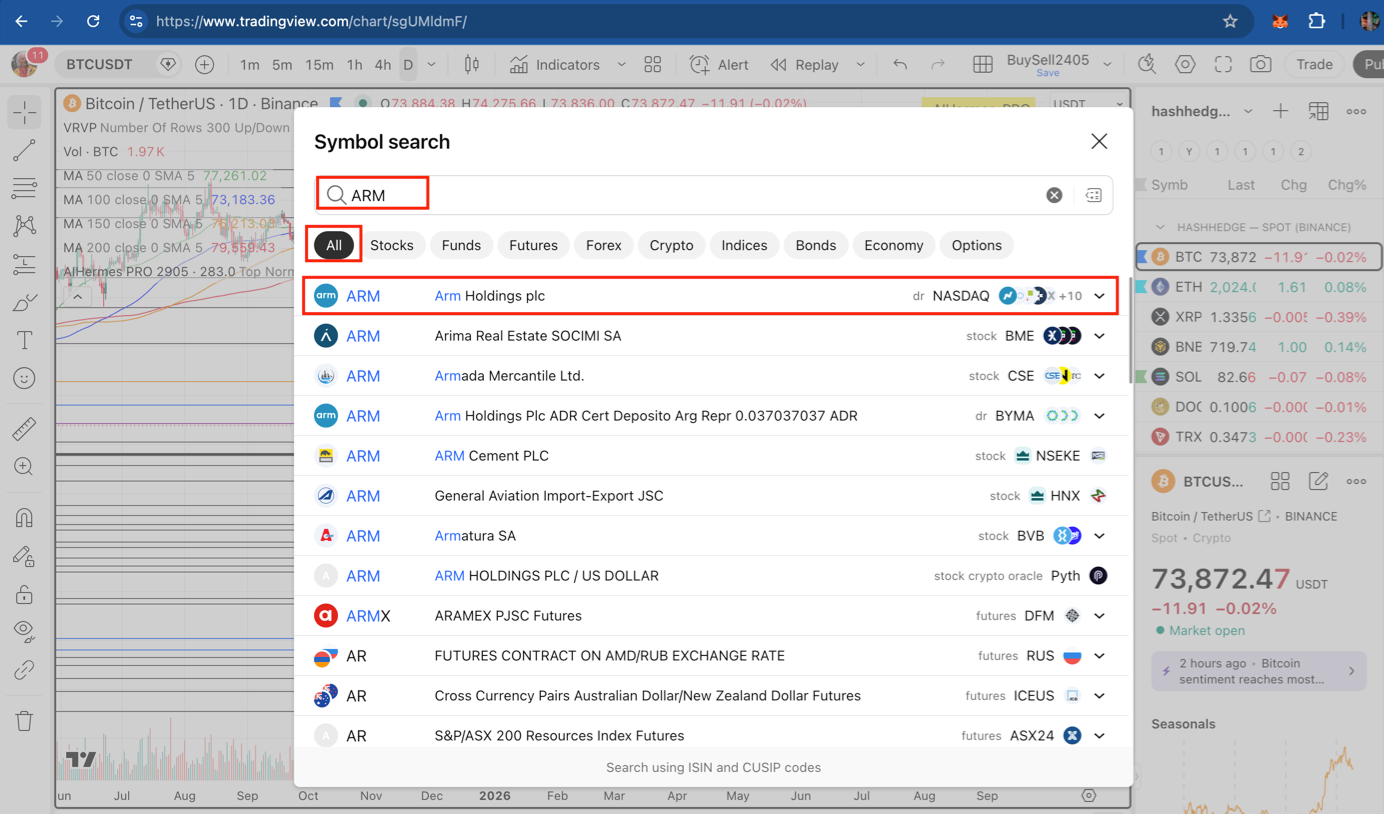1385x814 pixels.
Task: Bookmark this page with the star icon
Action: [1230, 21]
